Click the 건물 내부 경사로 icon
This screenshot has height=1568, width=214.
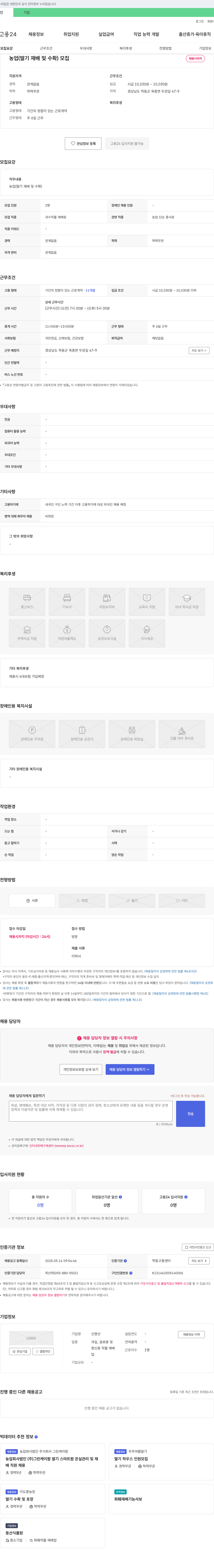pyautogui.click(x=182, y=734)
